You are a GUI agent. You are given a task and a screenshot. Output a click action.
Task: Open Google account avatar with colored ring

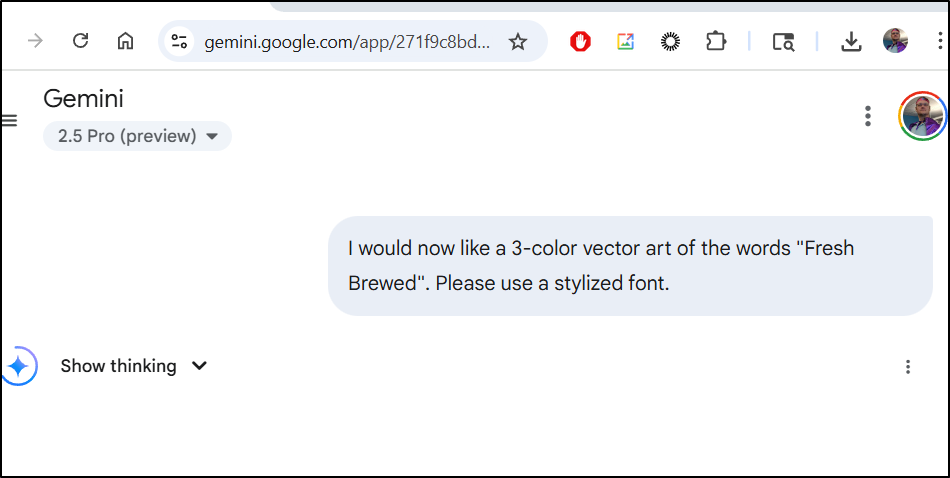[922, 116]
